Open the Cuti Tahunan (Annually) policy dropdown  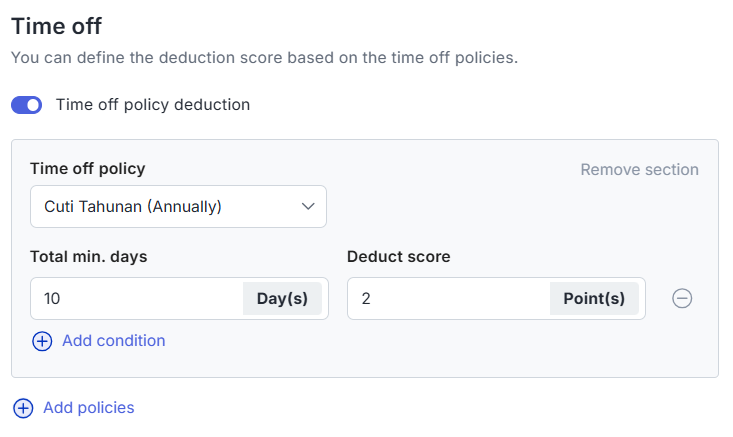[178, 207]
